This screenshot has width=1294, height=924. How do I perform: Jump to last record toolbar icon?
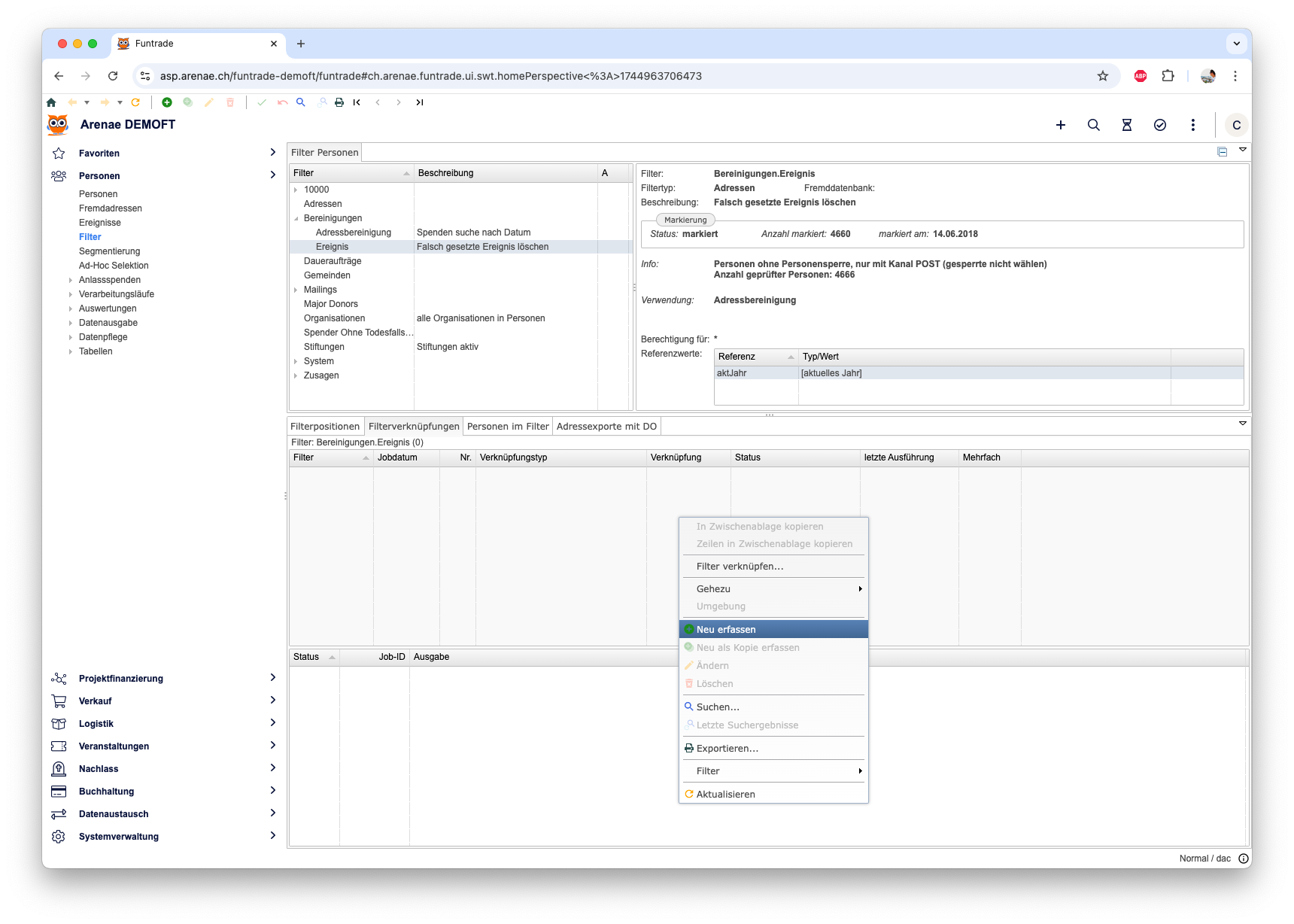coord(420,102)
